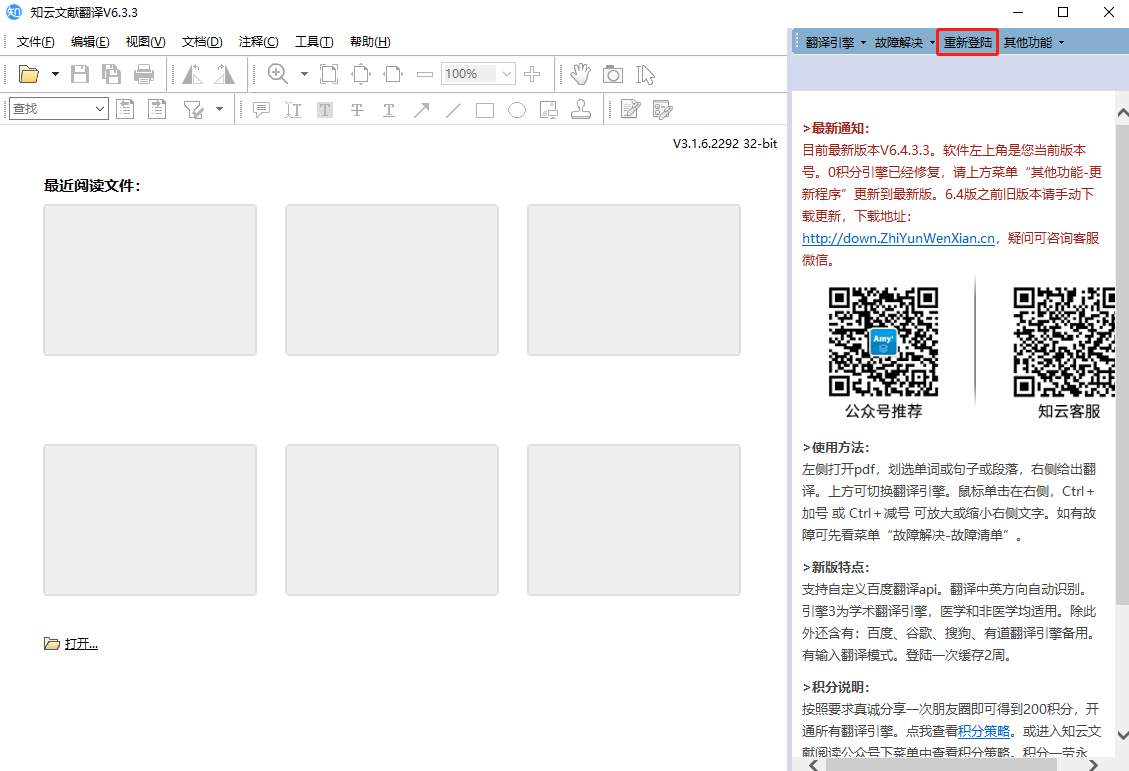
Task: Select the stamp annotation tool
Action: tap(581, 109)
